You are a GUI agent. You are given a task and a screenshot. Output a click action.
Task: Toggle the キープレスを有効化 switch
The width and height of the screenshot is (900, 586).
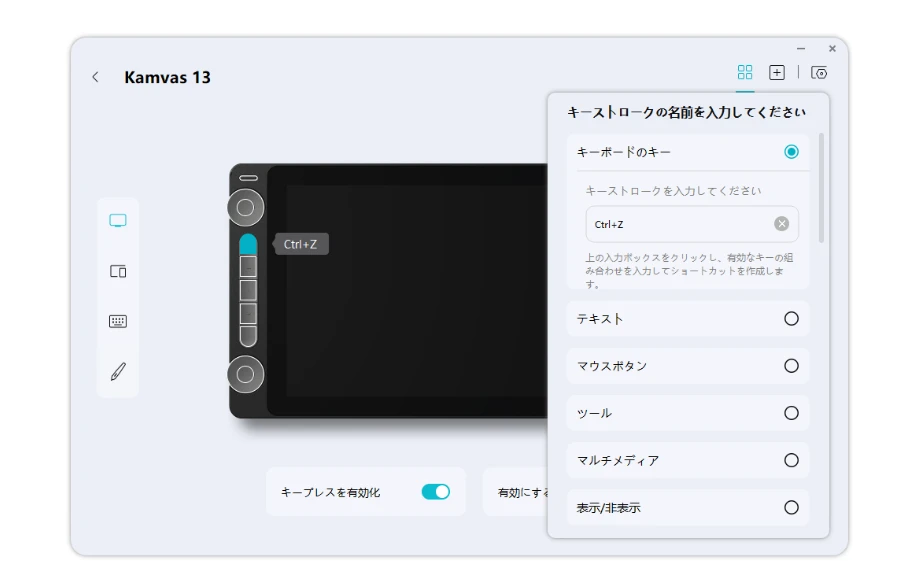tap(435, 492)
